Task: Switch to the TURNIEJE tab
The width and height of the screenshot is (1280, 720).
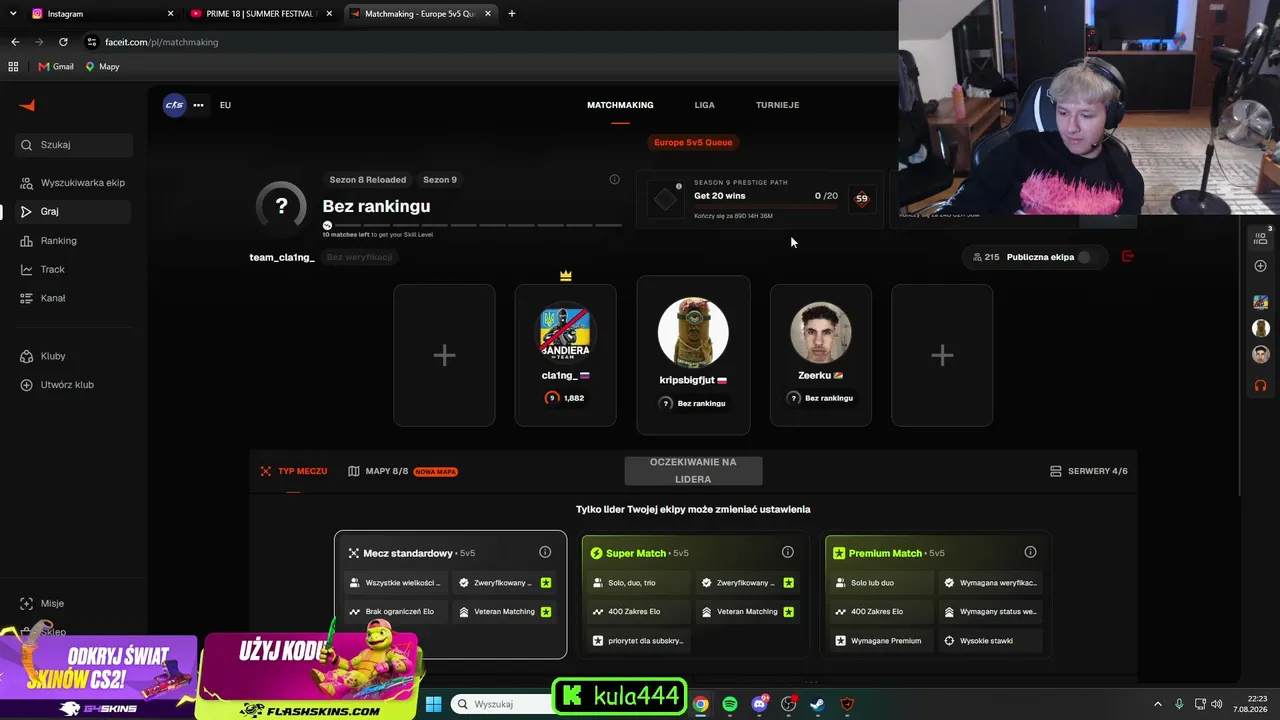Action: (x=777, y=105)
